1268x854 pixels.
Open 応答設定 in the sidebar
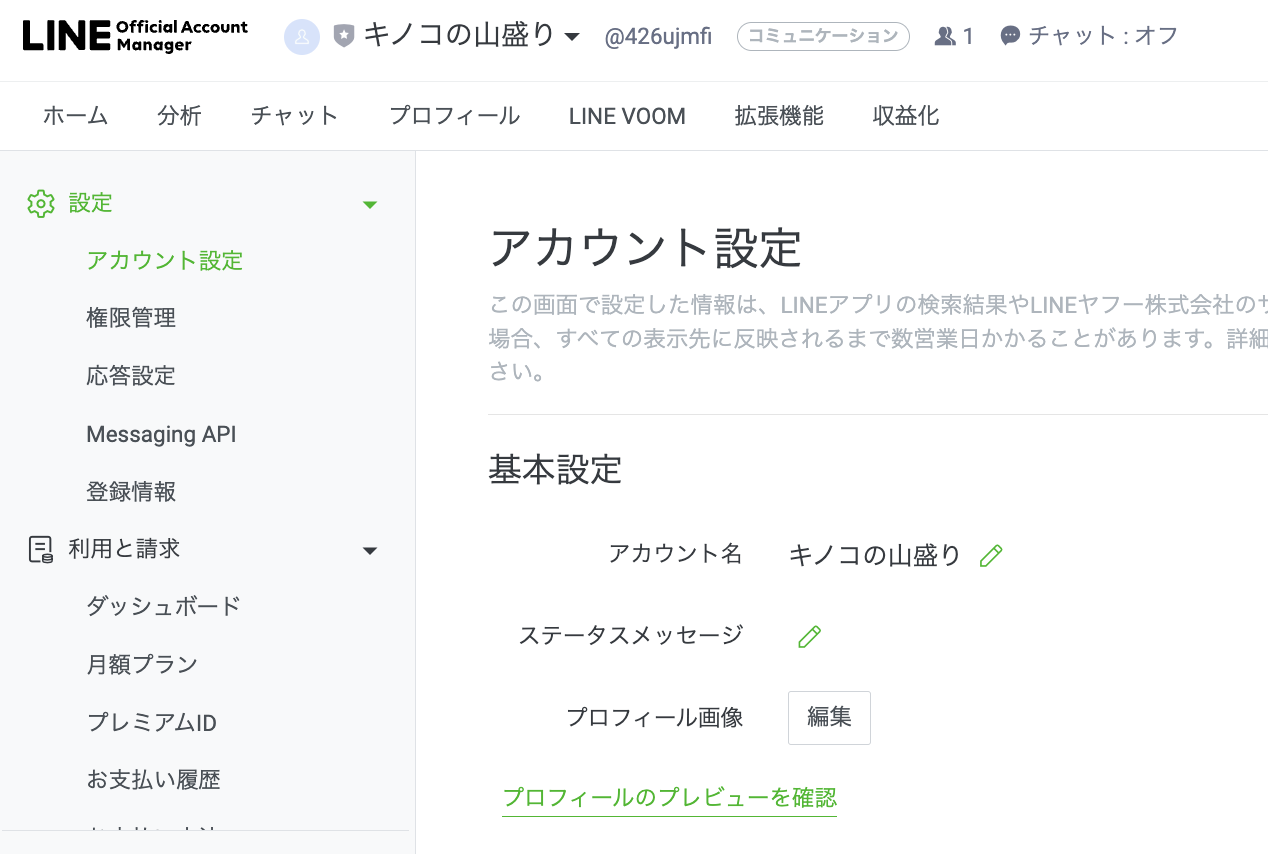[x=131, y=376]
